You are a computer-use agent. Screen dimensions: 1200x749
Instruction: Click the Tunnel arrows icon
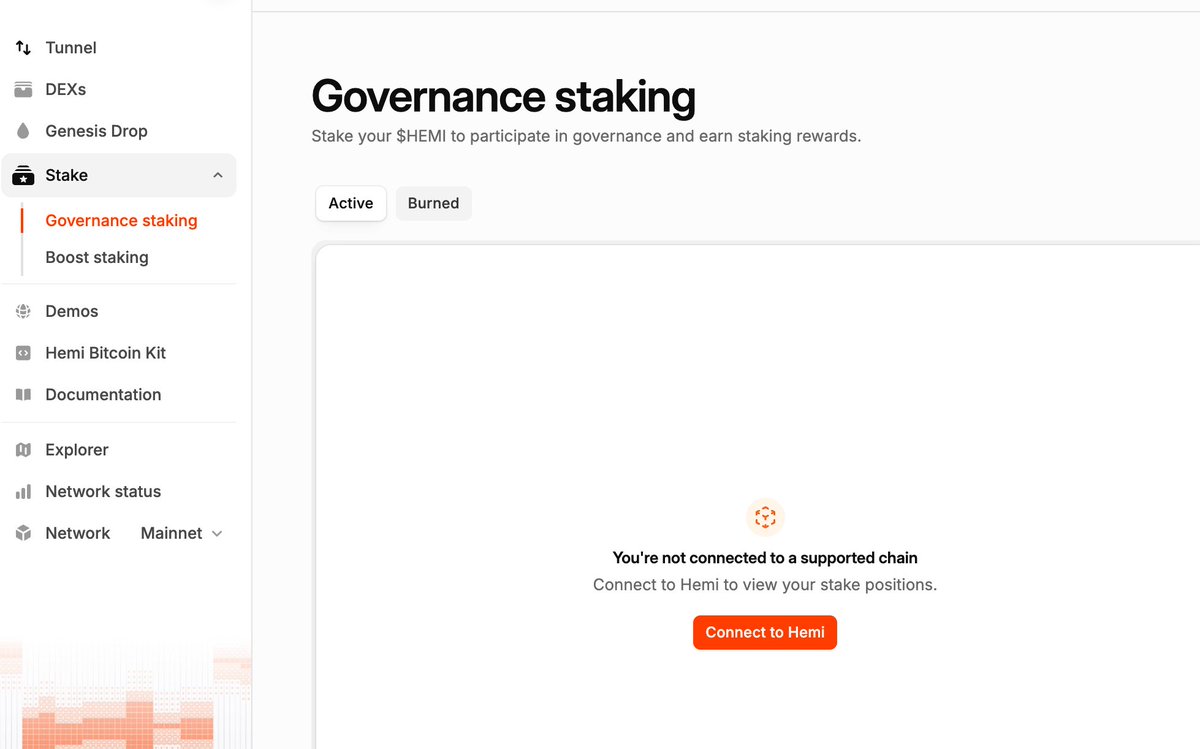point(23,48)
